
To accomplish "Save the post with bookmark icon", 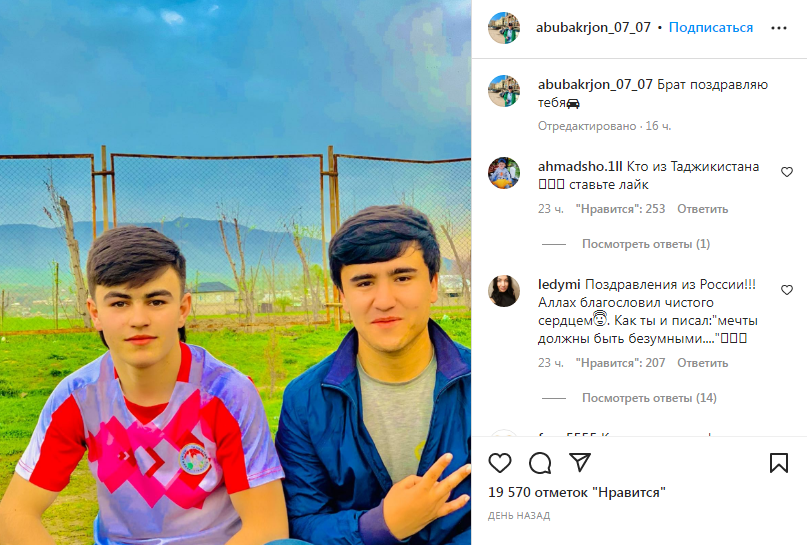I will (x=779, y=463).
